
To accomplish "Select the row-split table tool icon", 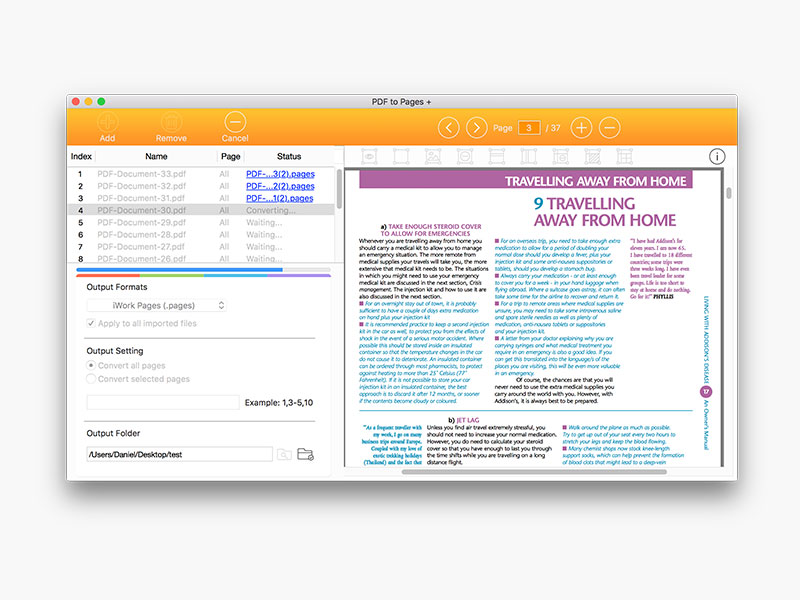I will 496,156.
